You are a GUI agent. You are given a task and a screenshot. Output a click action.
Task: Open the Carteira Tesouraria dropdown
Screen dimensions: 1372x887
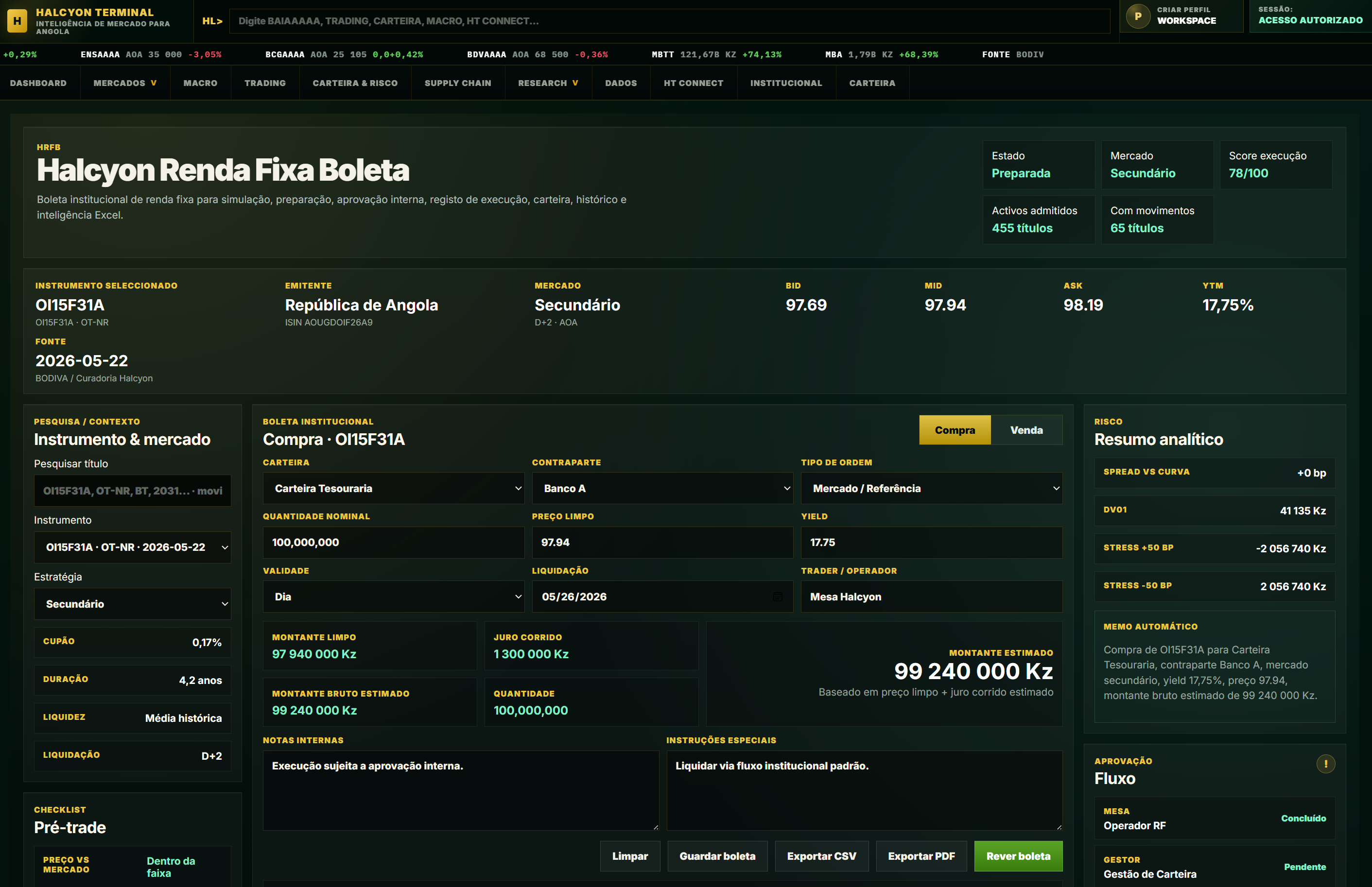(x=394, y=488)
